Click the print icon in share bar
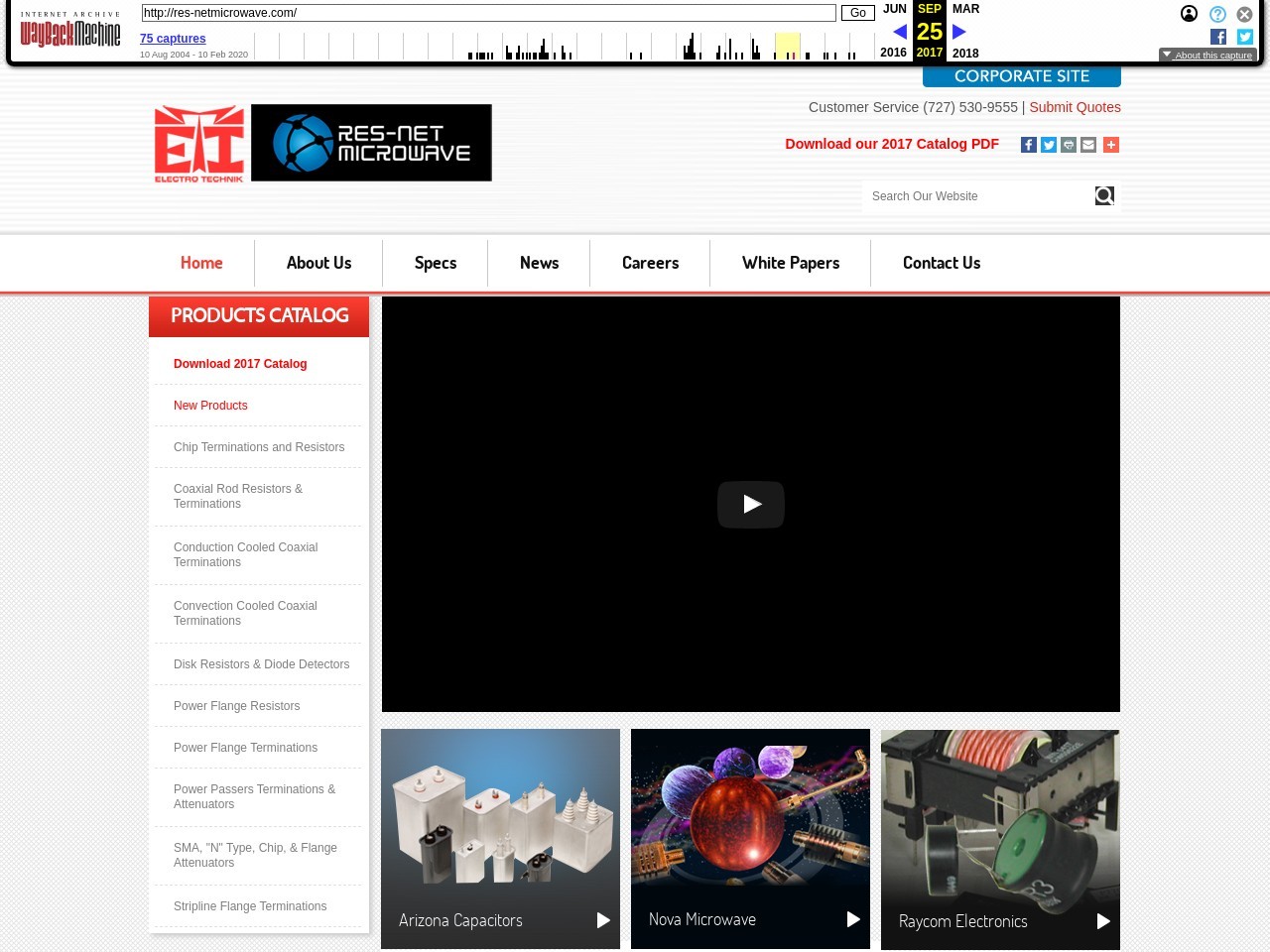Image resolution: width=1270 pixels, height=952 pixels. pyautogui.click(x=1069, y=145)
